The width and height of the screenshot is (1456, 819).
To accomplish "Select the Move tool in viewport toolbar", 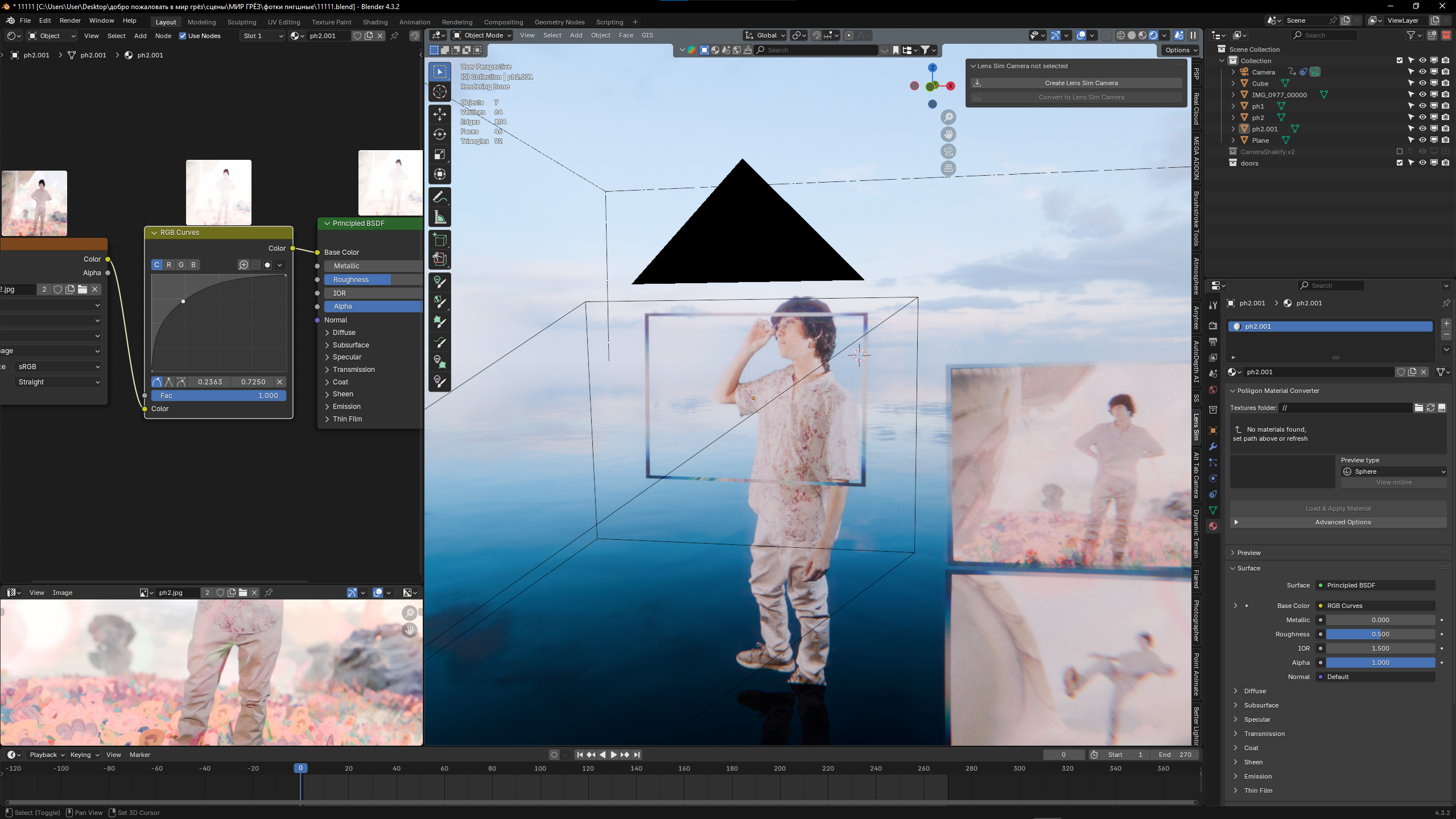I will tap(439, 114).
